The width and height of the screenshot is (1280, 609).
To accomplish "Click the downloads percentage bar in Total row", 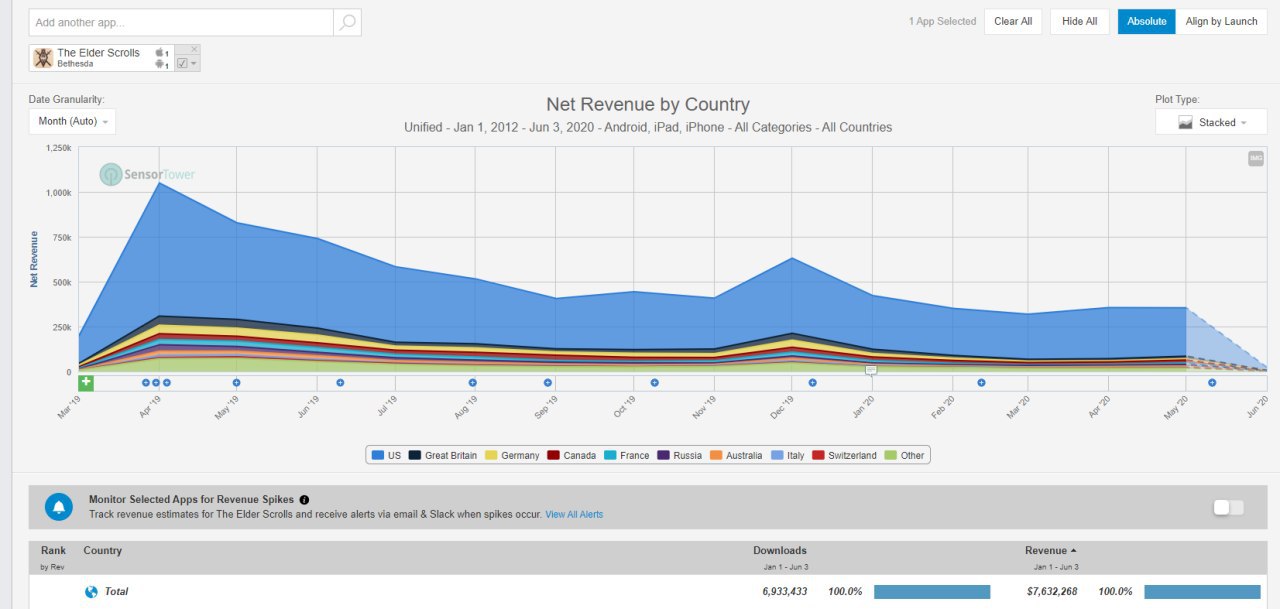I will pyautogui.click(x=932, y=592).
